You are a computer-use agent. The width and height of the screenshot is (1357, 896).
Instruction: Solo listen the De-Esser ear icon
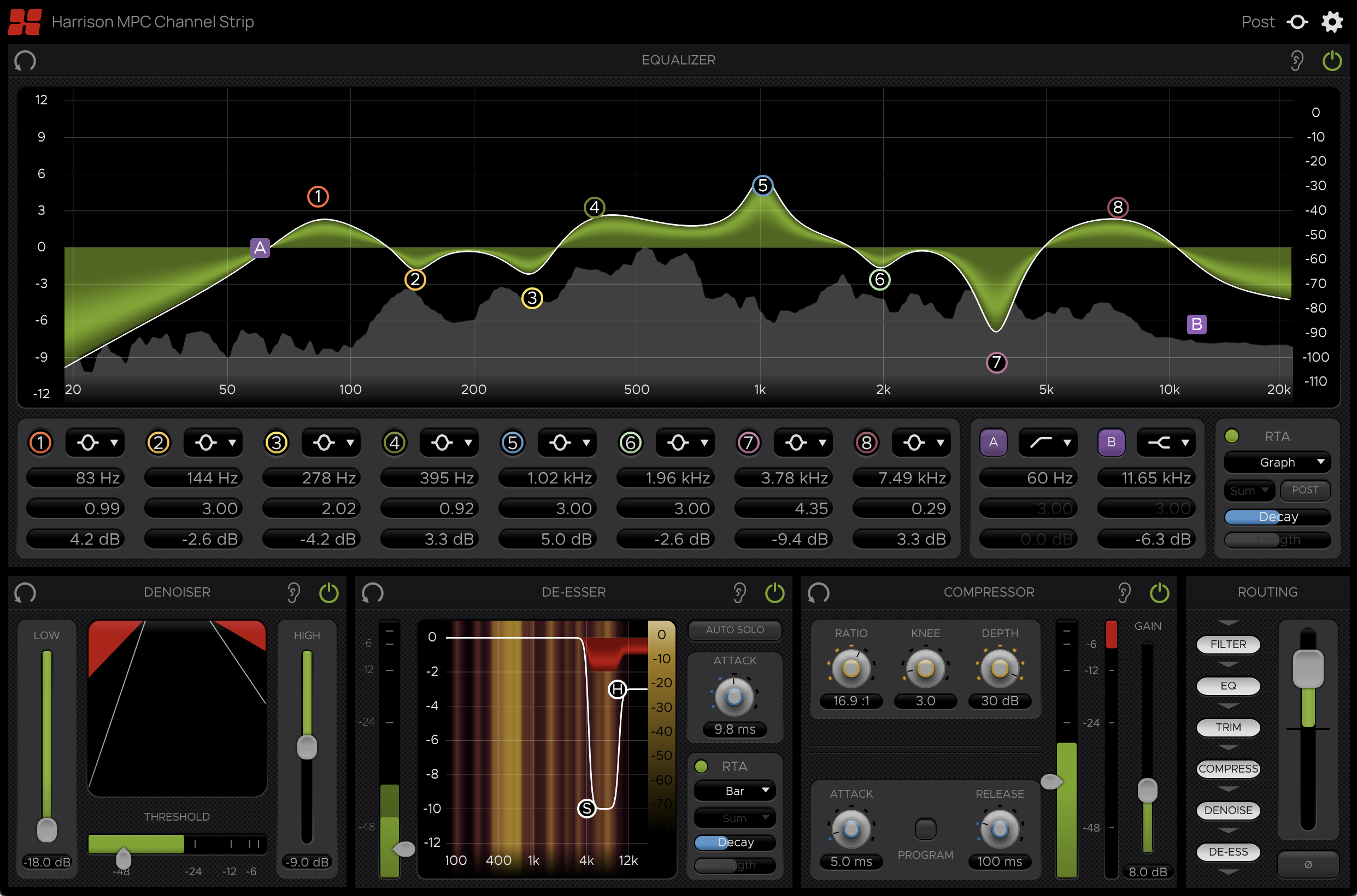coord(739,593)
